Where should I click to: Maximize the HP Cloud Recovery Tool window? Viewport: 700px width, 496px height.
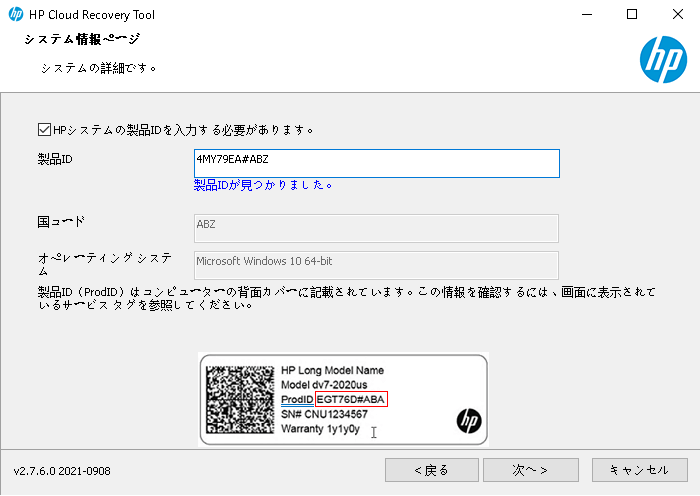click(632, 14)
